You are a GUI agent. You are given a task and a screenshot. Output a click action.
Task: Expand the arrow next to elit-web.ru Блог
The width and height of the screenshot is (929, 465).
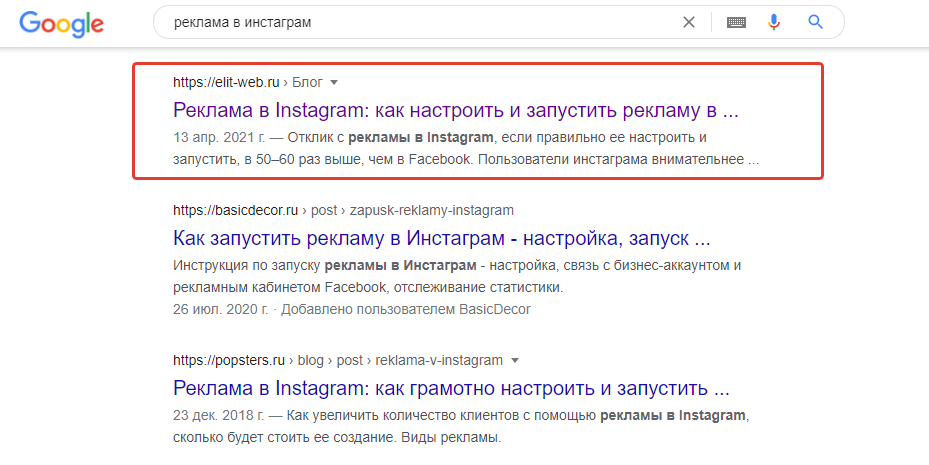click(334, 82)
